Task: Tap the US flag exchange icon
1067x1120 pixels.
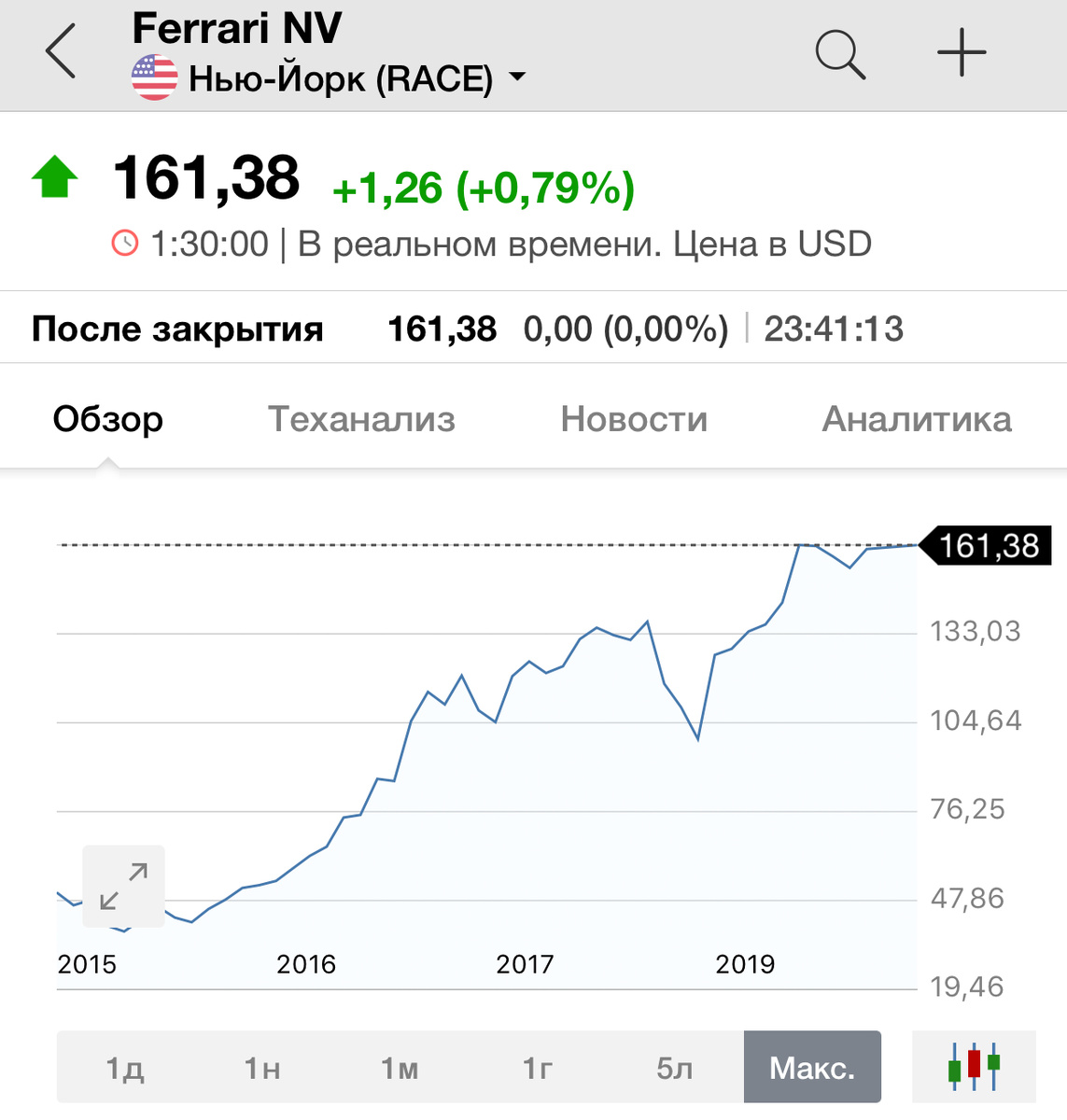Action: point(154,78)
